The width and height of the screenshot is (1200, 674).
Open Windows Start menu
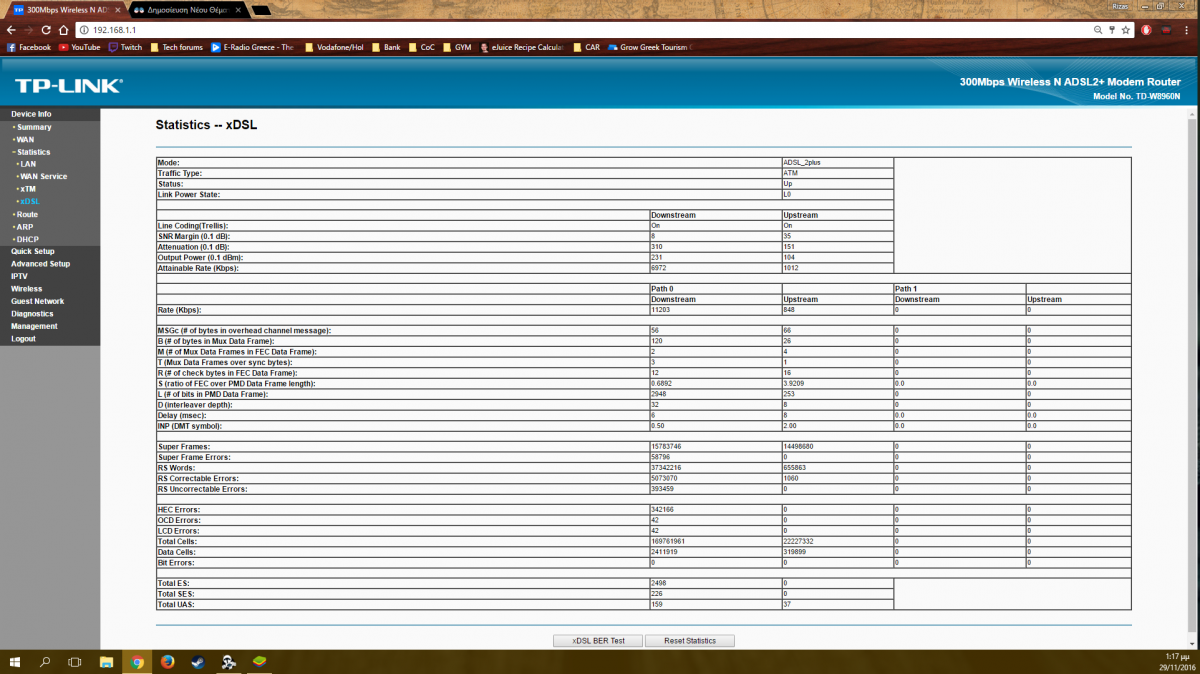pos(15,662)
